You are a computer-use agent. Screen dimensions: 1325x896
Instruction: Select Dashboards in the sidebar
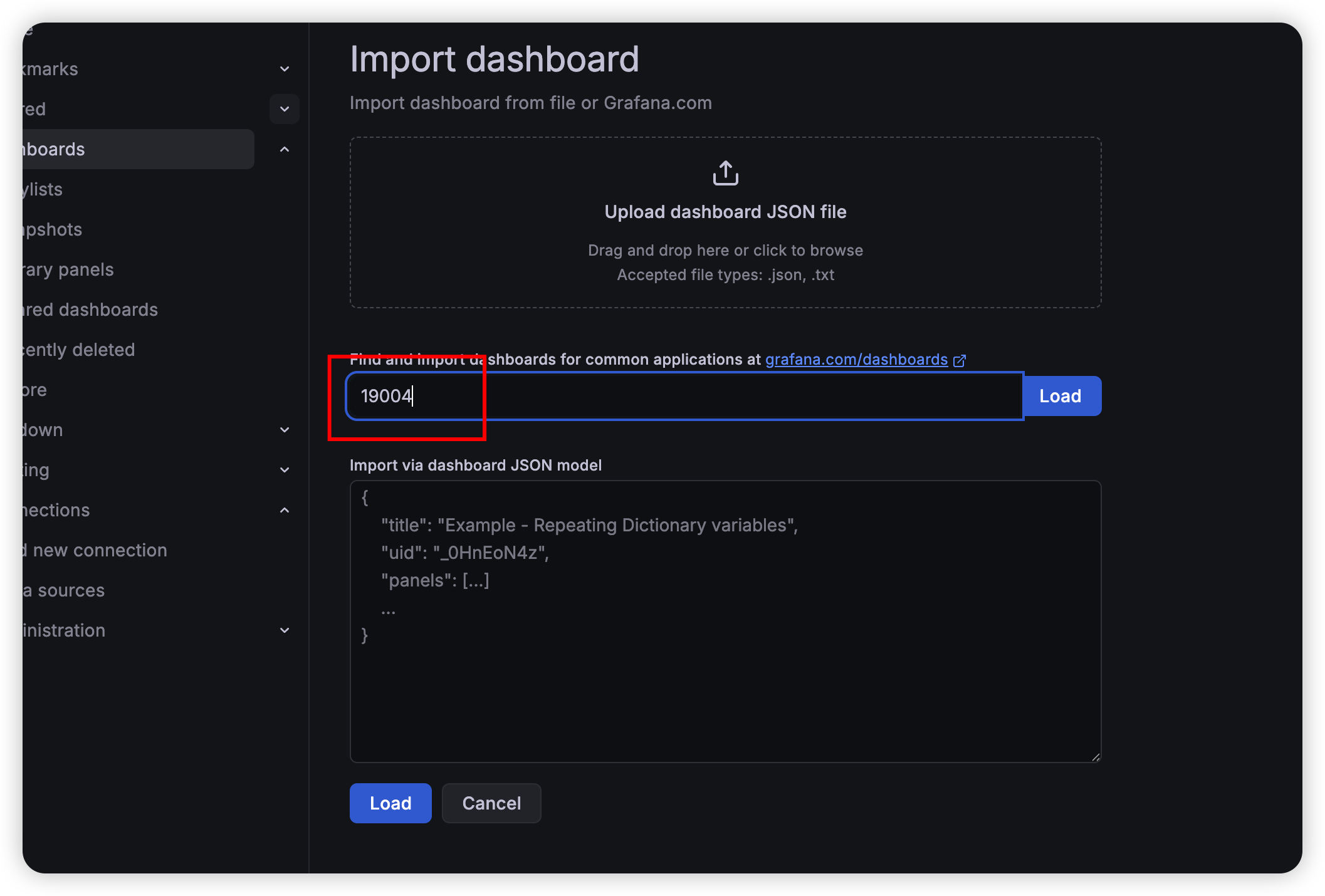pos(138,149)
